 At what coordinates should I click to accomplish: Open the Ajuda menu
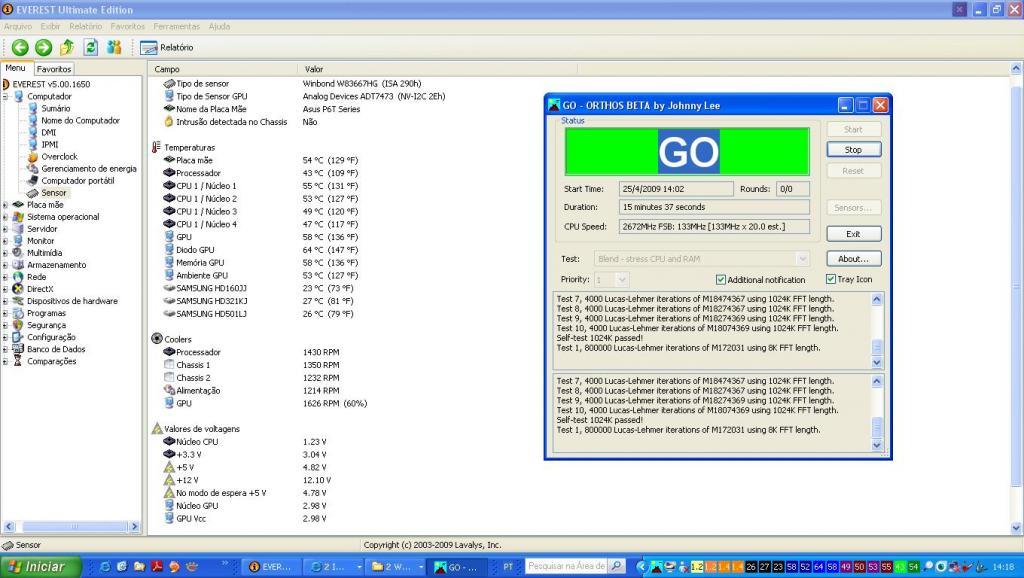click(219, 27)
